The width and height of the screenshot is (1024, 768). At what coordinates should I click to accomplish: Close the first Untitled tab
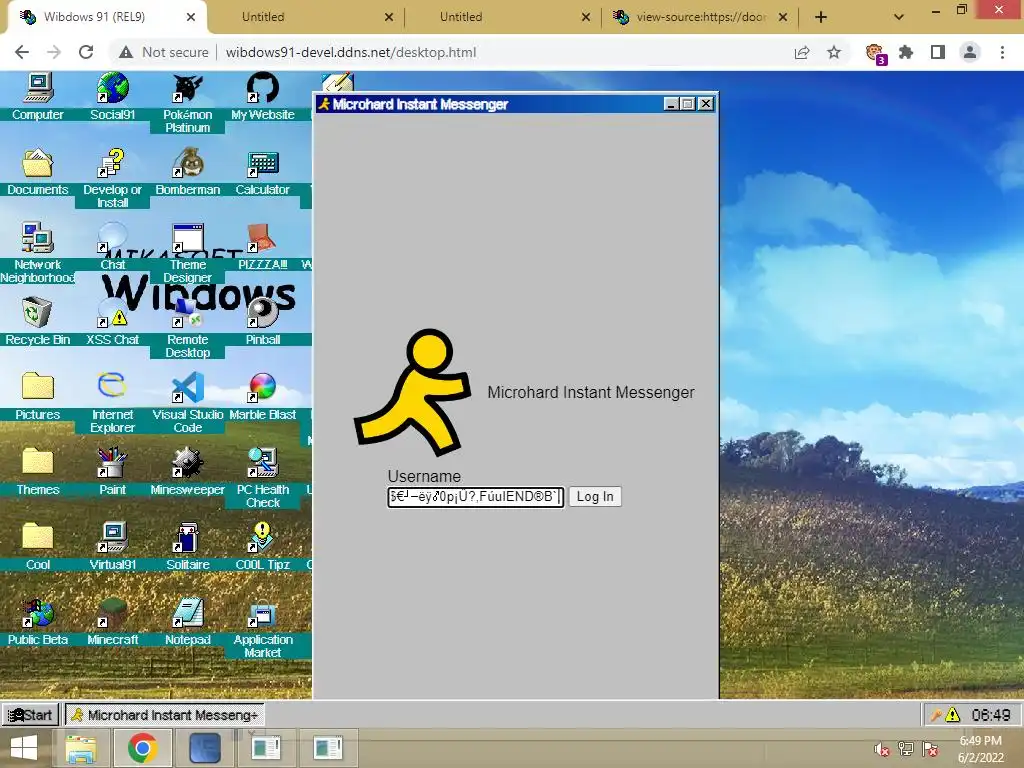pyautogui.click(x=389, y=17)
